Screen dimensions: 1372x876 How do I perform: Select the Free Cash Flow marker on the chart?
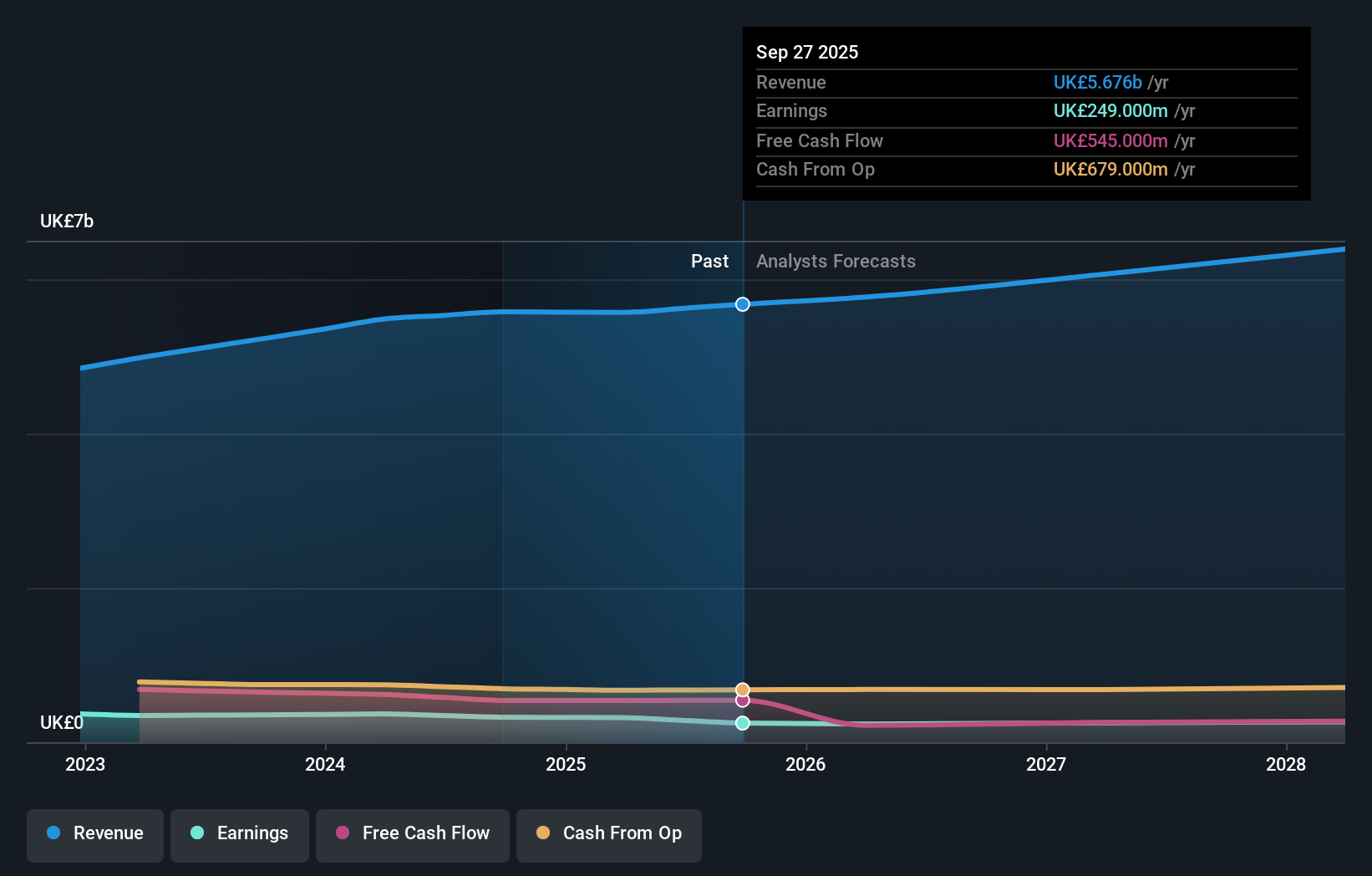(742, 700)
